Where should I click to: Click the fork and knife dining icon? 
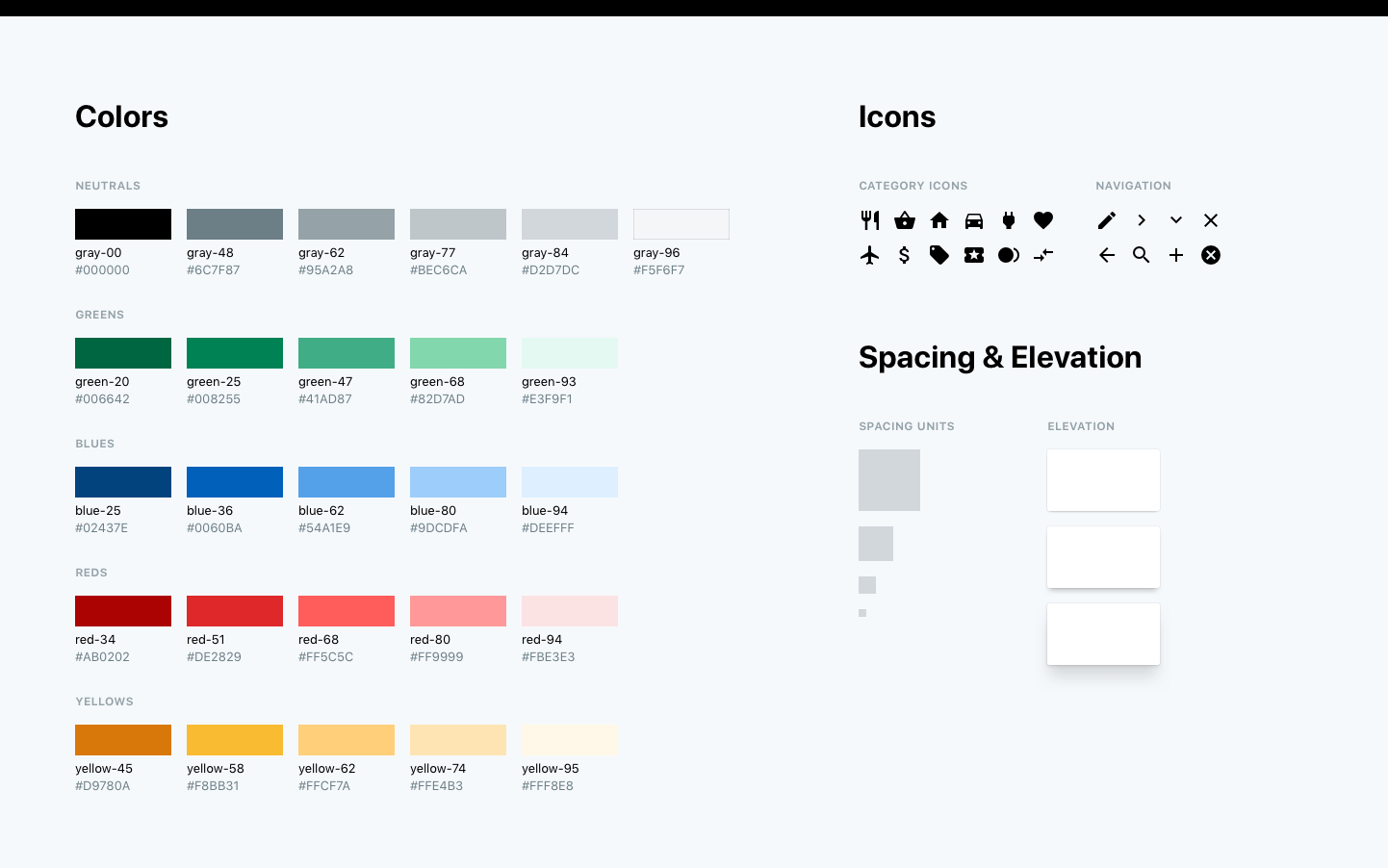coord(870,220)
